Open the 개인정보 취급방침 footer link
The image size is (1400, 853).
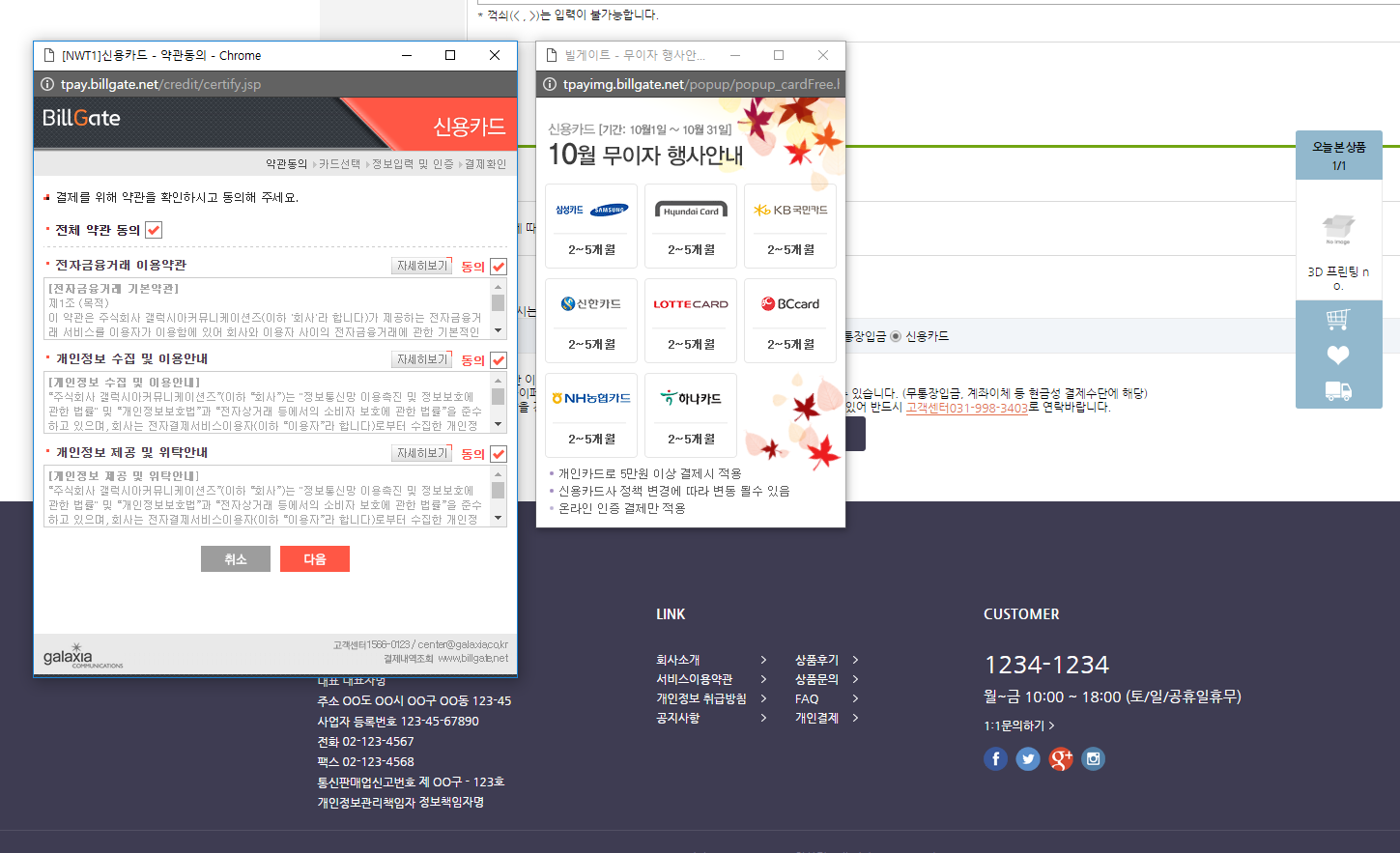coord(701,698)
